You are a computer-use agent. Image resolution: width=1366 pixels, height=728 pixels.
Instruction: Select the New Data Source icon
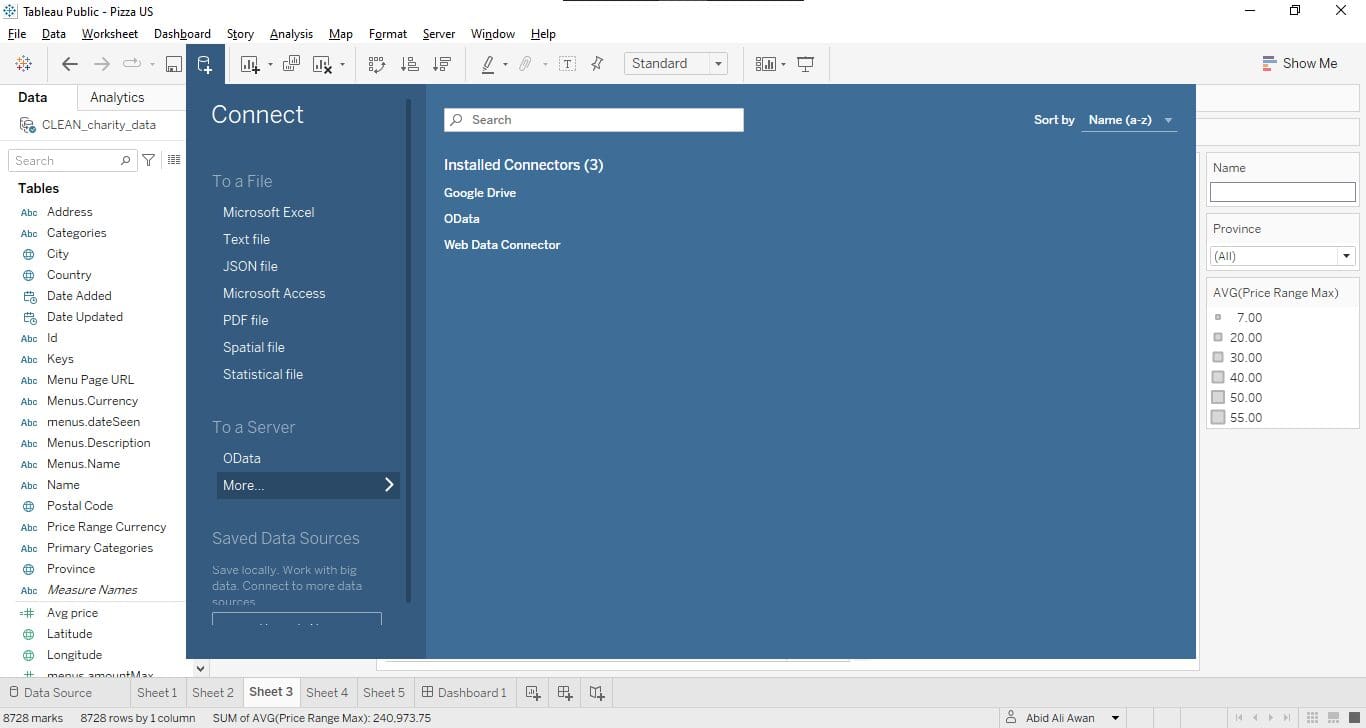[x=206, y=63]
